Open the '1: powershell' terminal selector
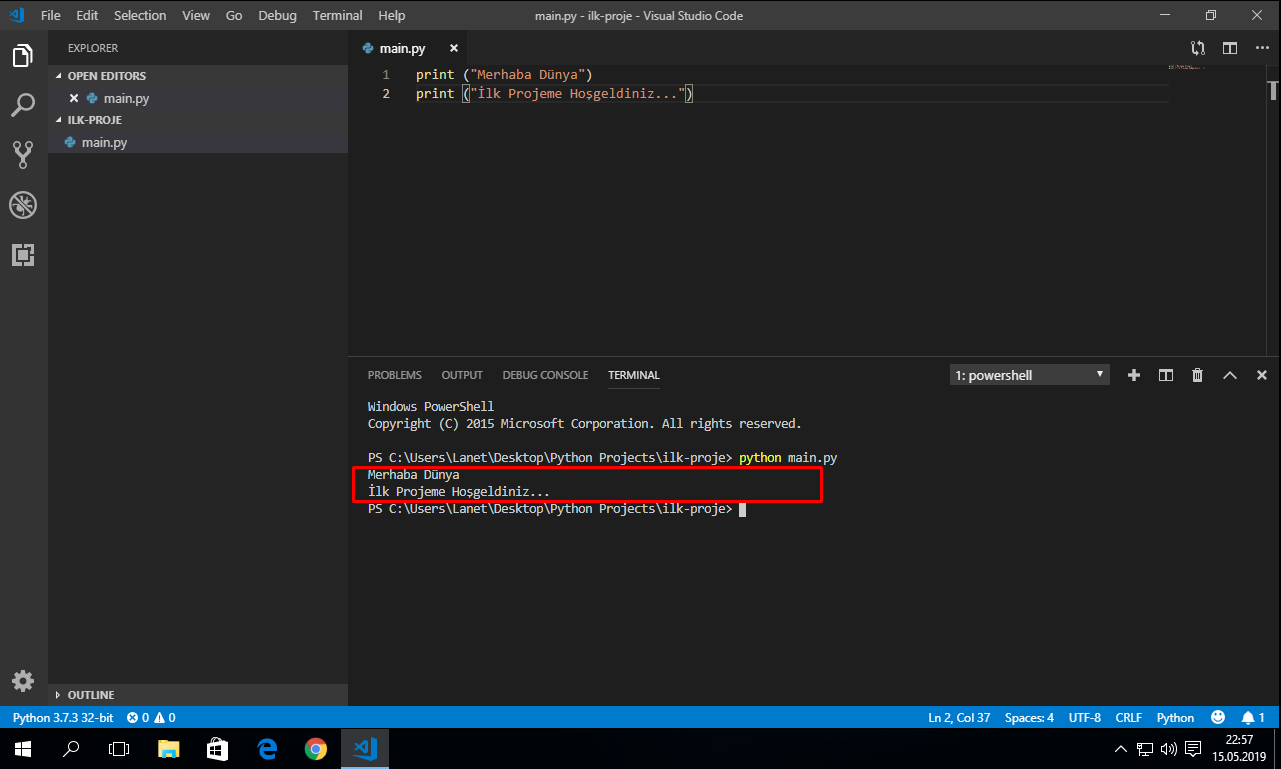 point(1029,374)
